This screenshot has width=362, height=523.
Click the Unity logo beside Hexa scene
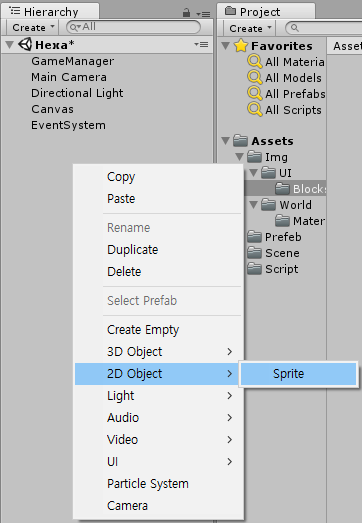coord(25,44)
